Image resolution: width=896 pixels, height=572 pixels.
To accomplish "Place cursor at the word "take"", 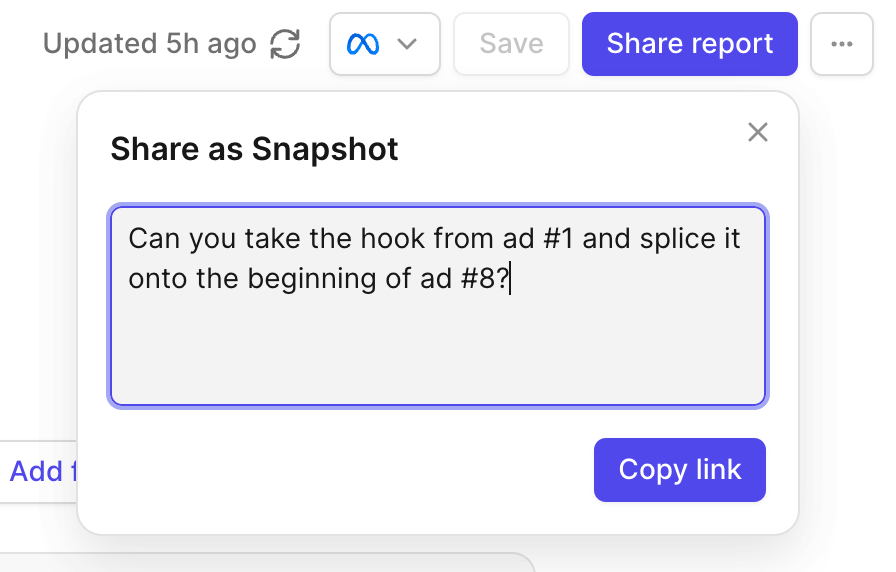I will [273, 238].
